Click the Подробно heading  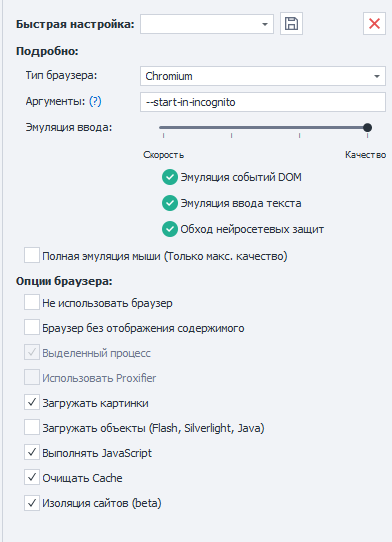click(x=47, y=51)
